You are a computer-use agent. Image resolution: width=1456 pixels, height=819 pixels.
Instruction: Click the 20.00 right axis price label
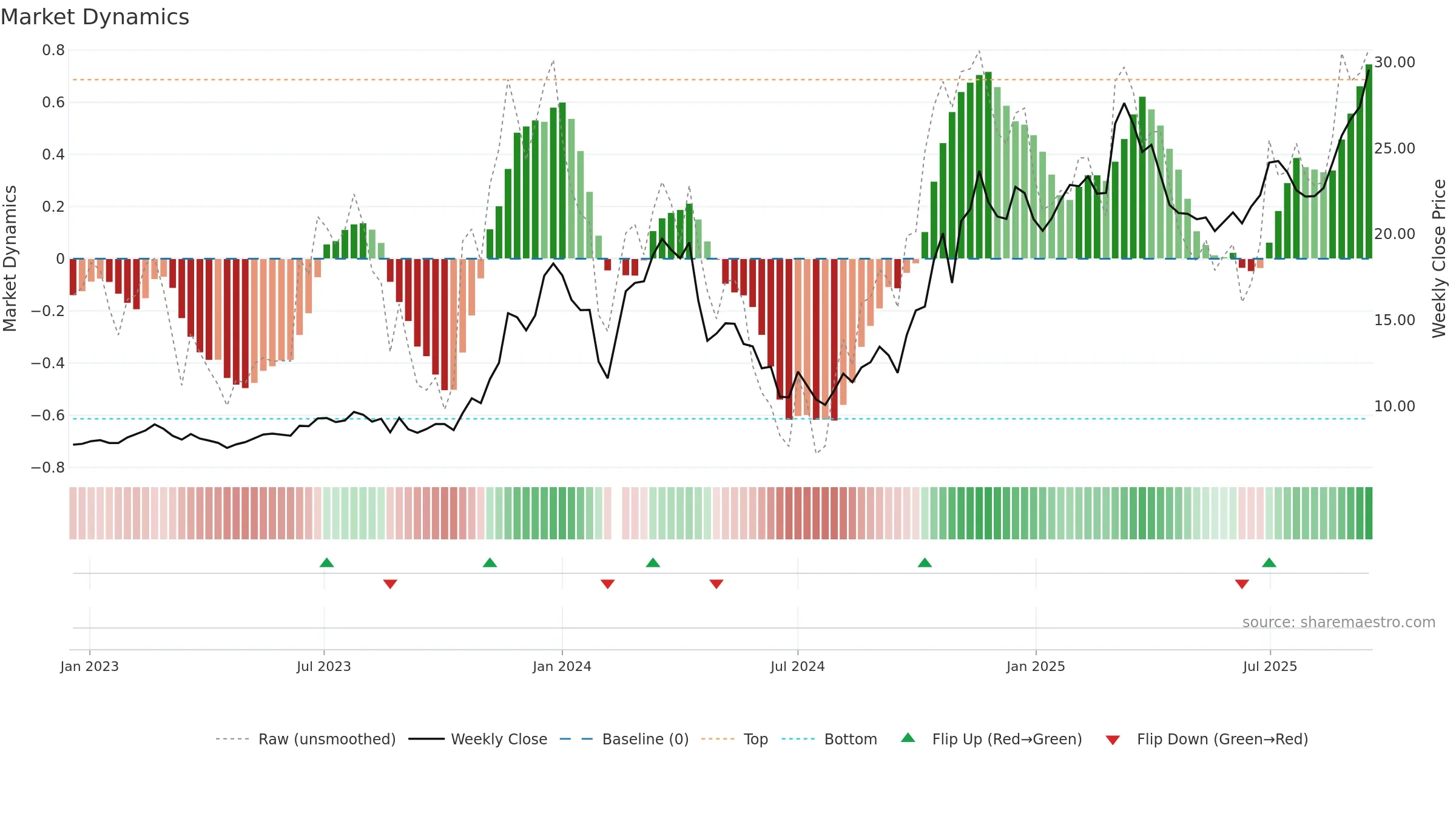[x=1395, y=234]
